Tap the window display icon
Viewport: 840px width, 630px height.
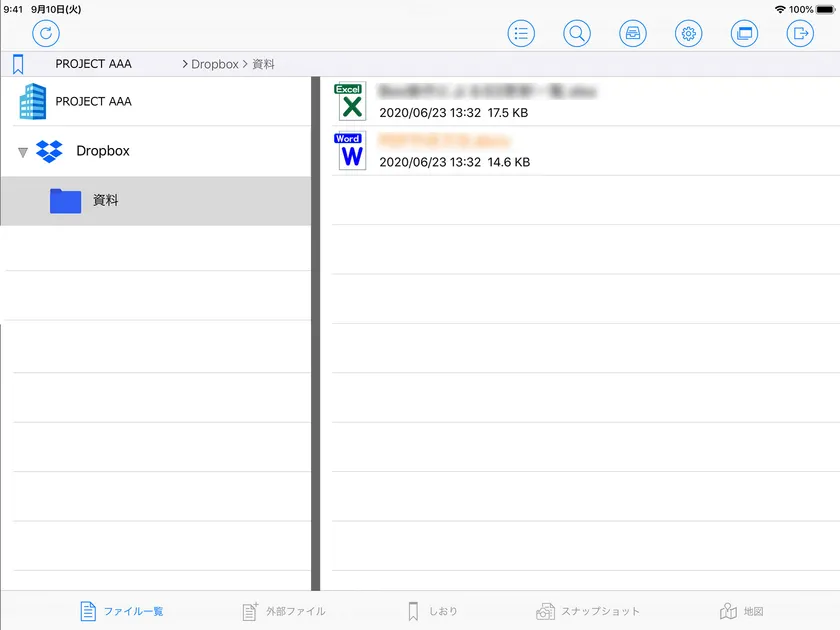click(744, 33)
